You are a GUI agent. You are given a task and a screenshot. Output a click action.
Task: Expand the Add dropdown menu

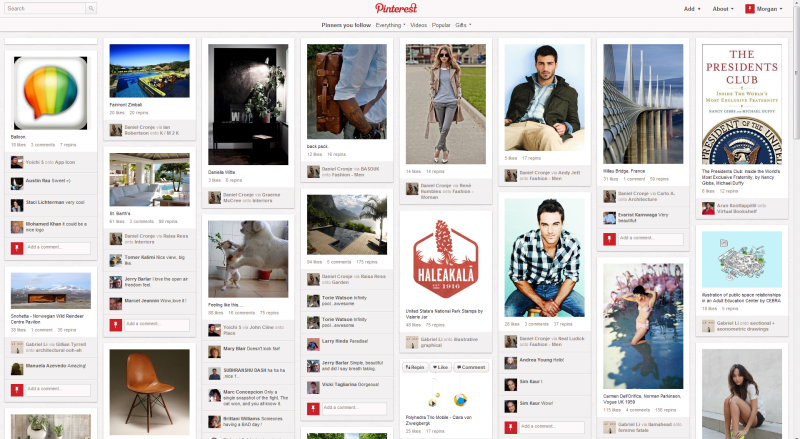[692, 9]
